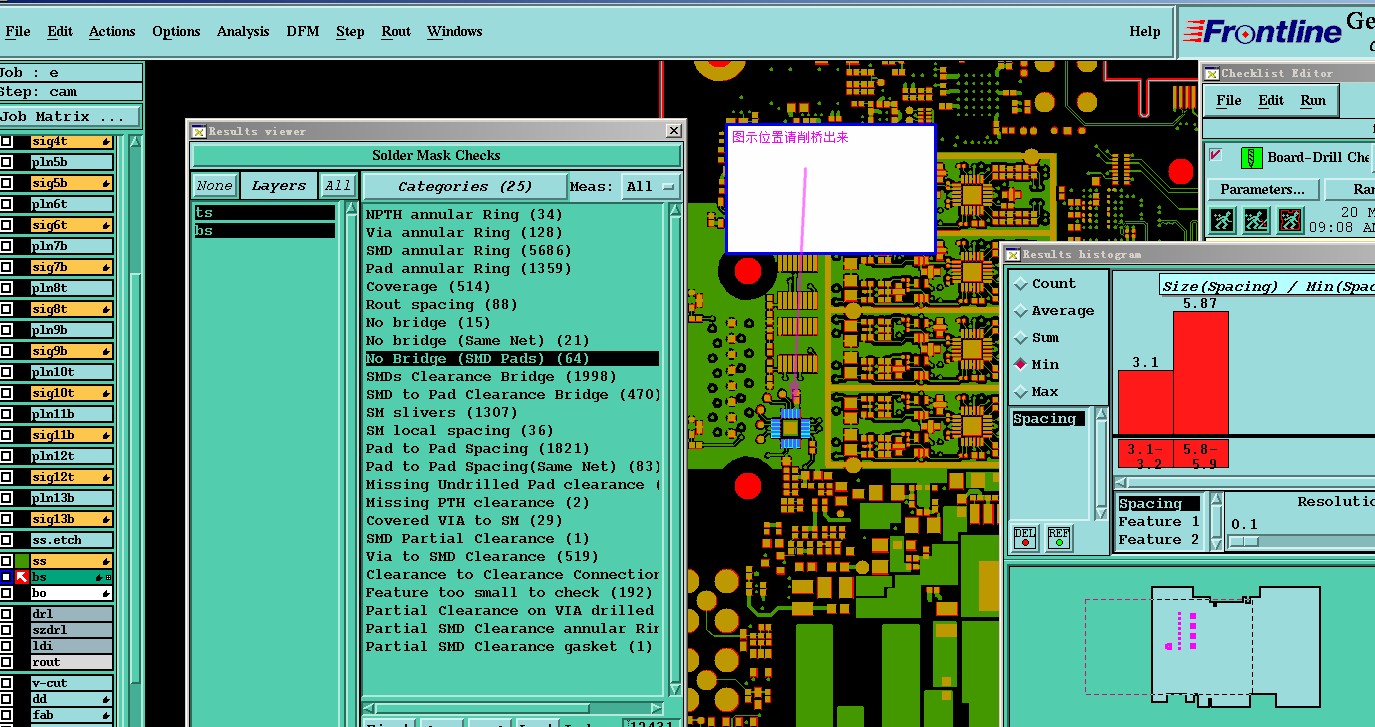Click the REF button in Results histogram
The image size is (1375, 727).
tap(1059, 539)
